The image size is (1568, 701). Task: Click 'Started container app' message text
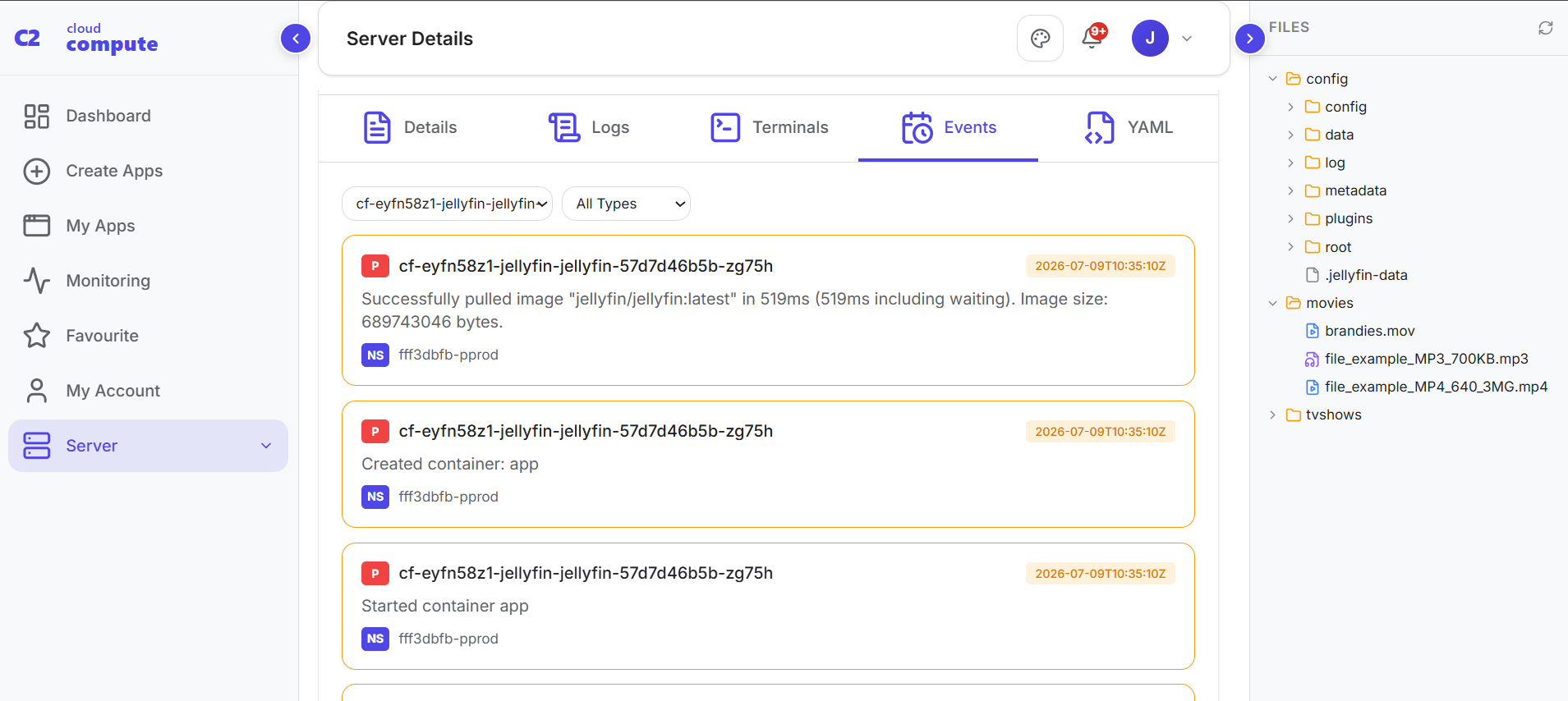[445, 606]
